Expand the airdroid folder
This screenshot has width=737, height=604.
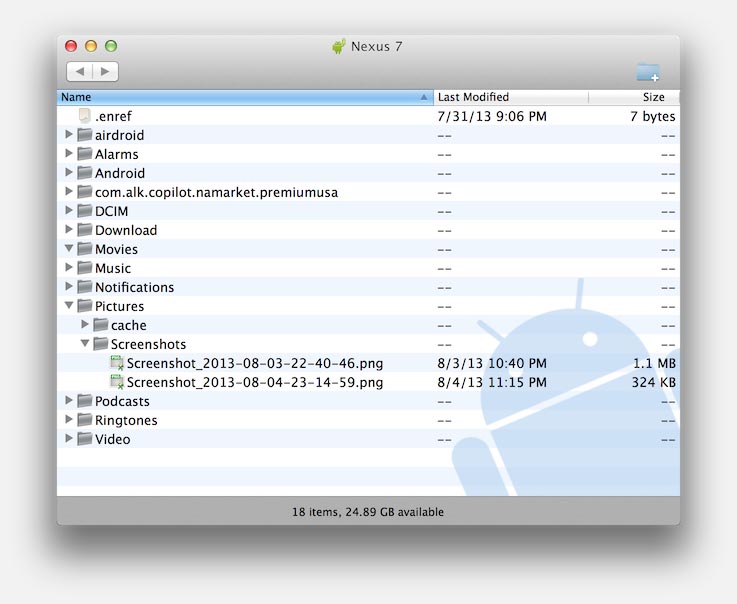69,134
